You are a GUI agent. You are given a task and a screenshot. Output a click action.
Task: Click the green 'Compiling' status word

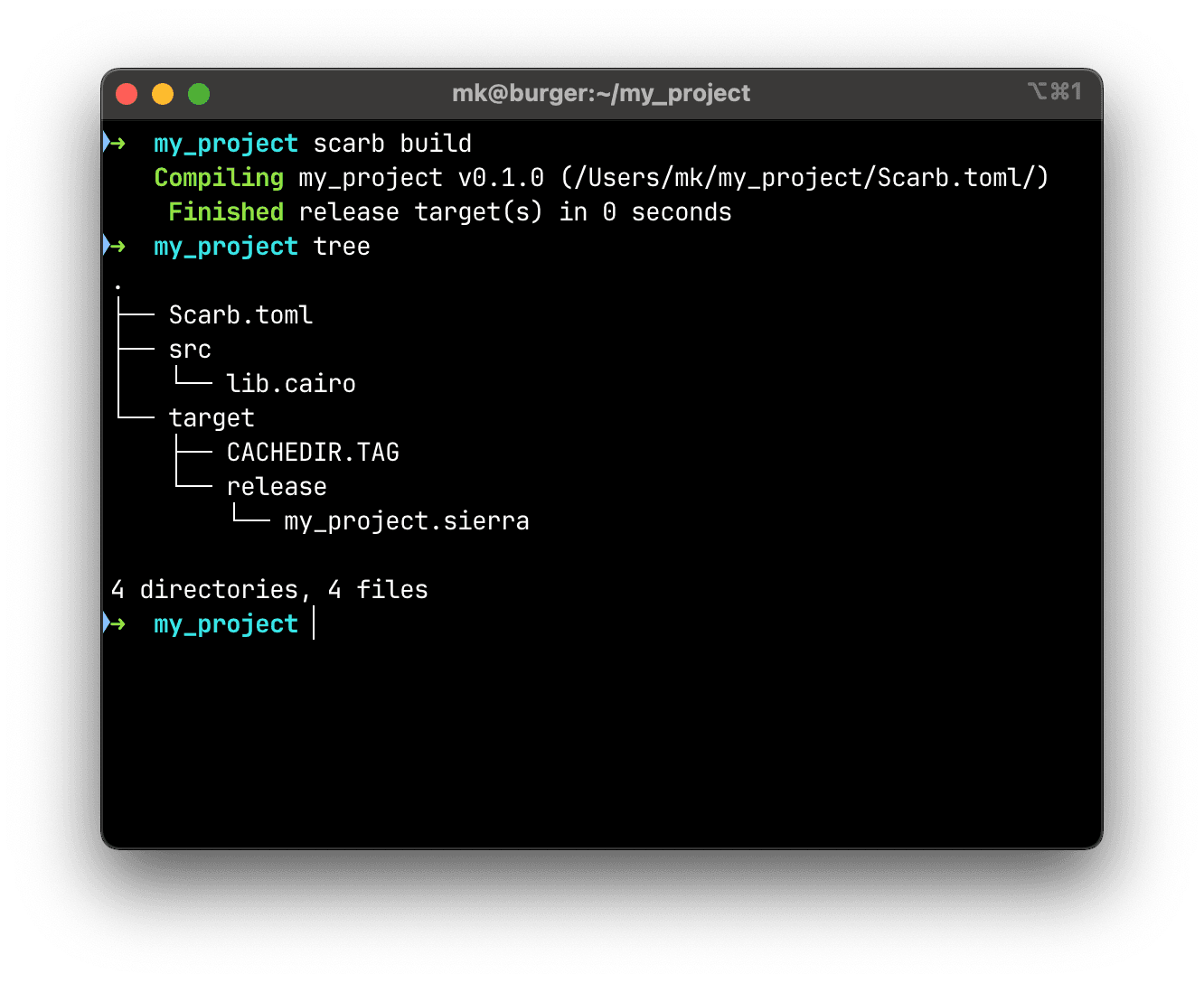pyautogui.click(x=219, y=178)
